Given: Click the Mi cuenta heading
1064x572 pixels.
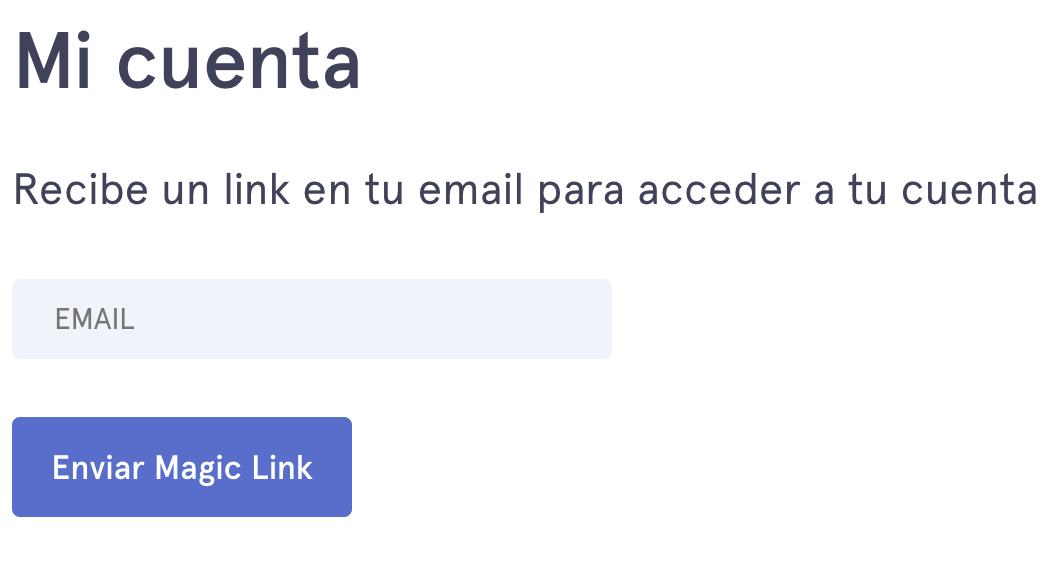Looking at the screenshot, I should (x=188, y=62).
